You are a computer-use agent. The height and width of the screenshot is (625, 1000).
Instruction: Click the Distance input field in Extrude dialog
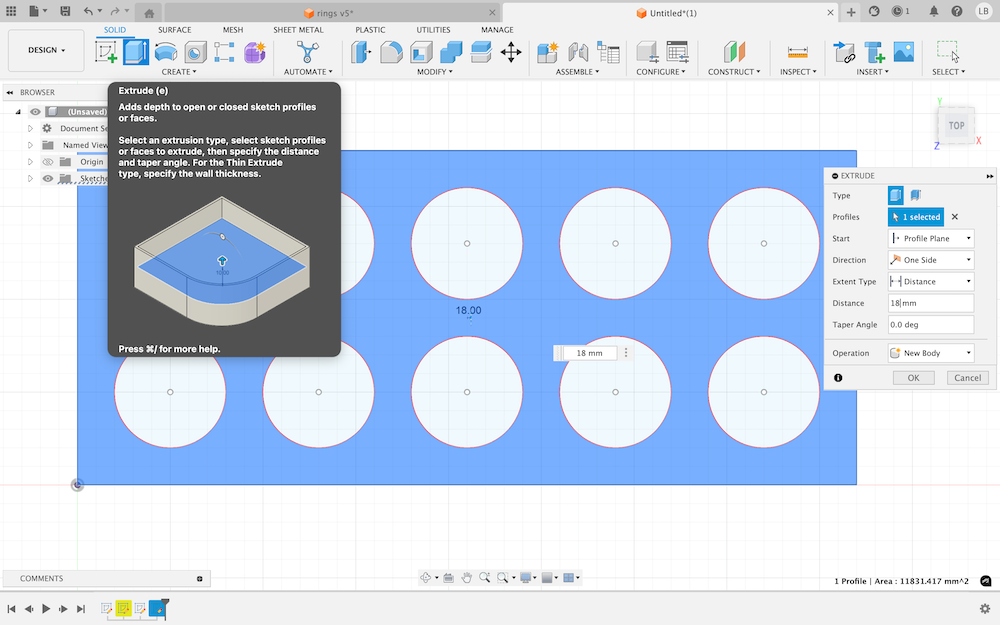coord(931,303)
